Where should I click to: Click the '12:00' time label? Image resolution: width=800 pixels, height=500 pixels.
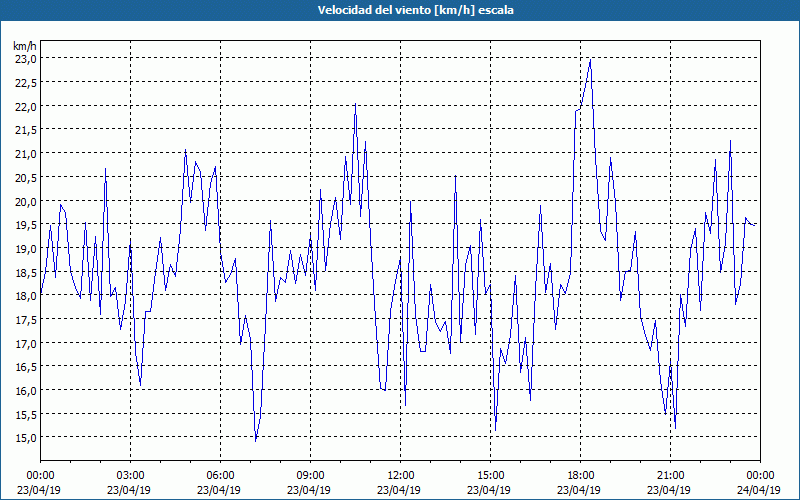point(400,476)
